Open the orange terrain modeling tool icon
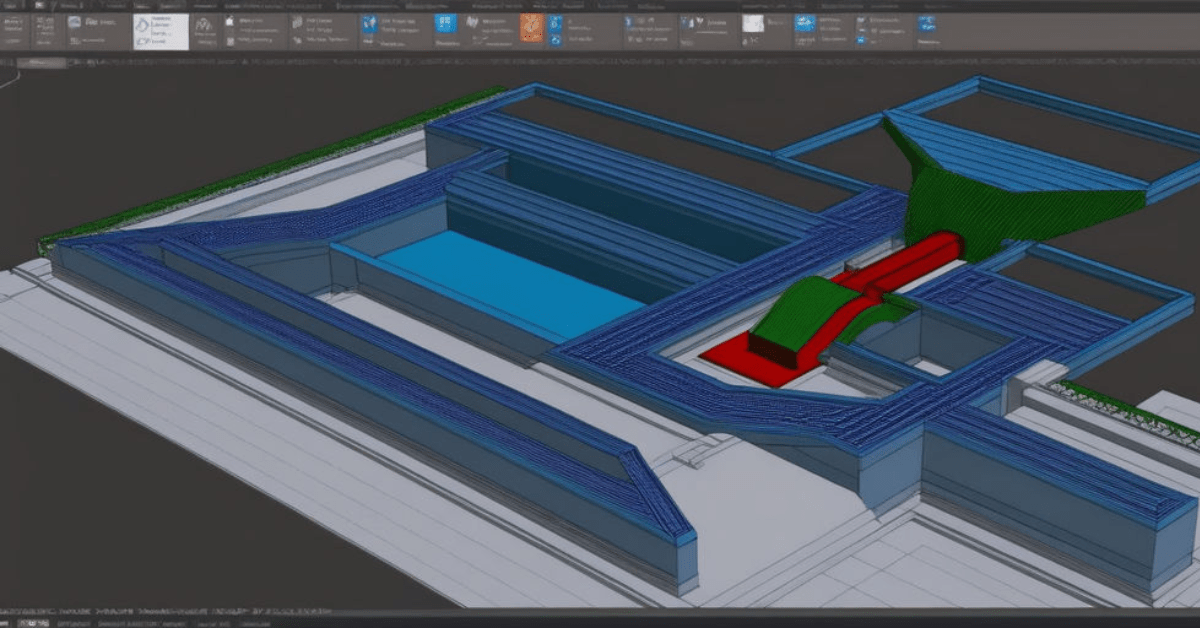Image resolution: width=1200 pixels, height=628 pixels. click(x=530, y=28)
